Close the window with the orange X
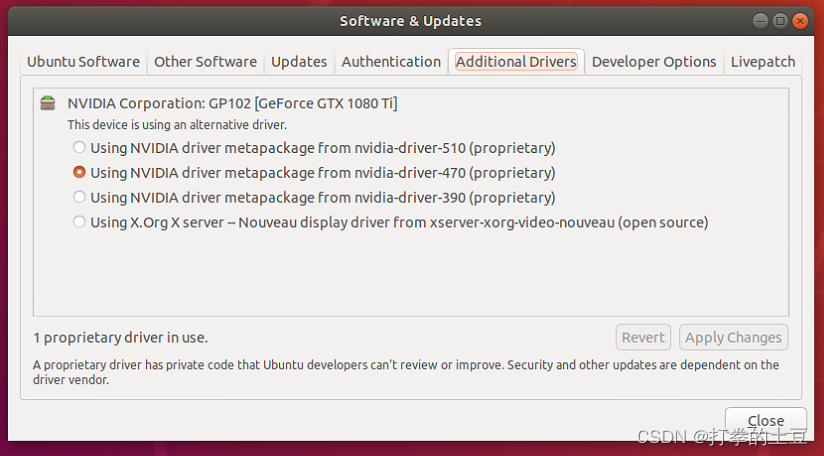The height and width of the screenshot is (456, 824). coord(800,21)
